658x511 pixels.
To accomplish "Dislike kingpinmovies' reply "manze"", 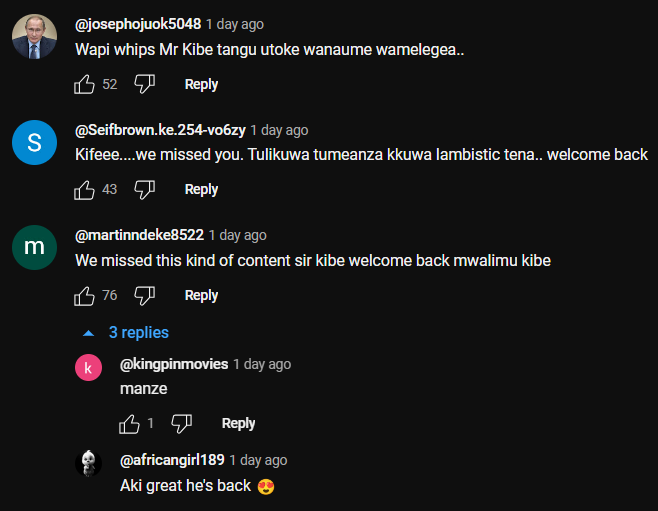I will [x=181, y=423].
